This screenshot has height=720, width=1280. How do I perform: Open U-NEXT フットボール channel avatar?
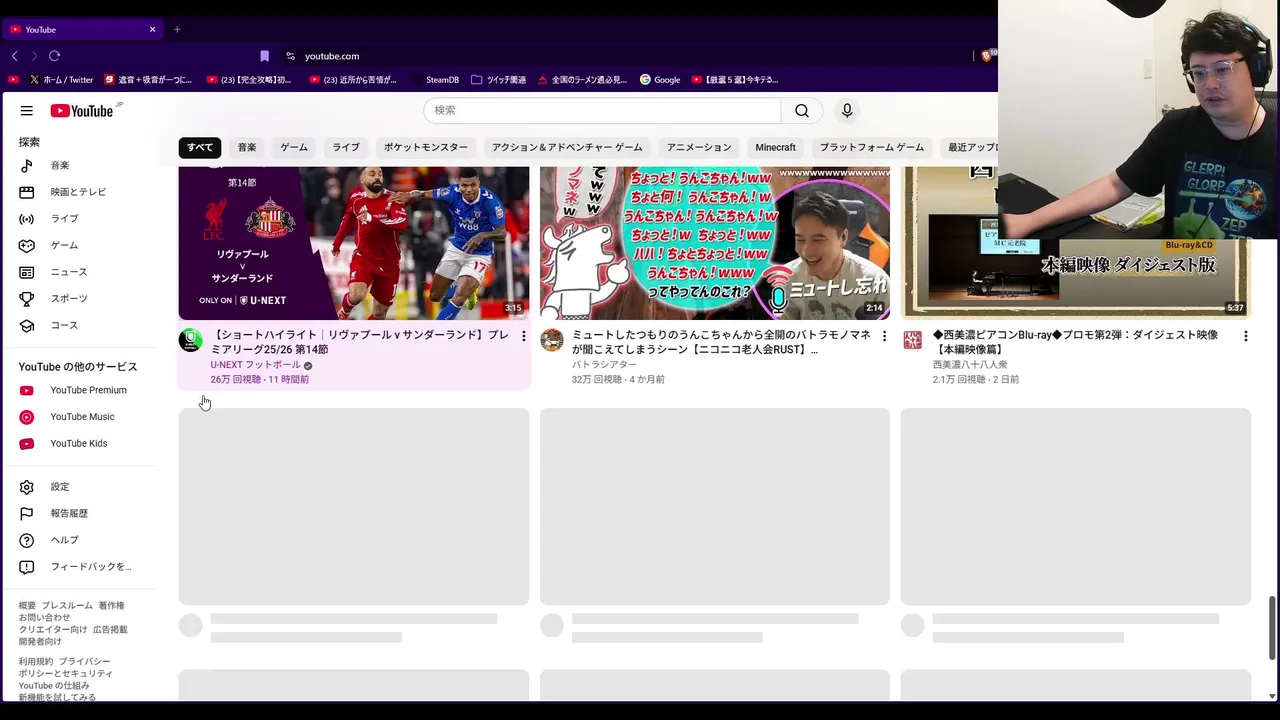[190, 340]
